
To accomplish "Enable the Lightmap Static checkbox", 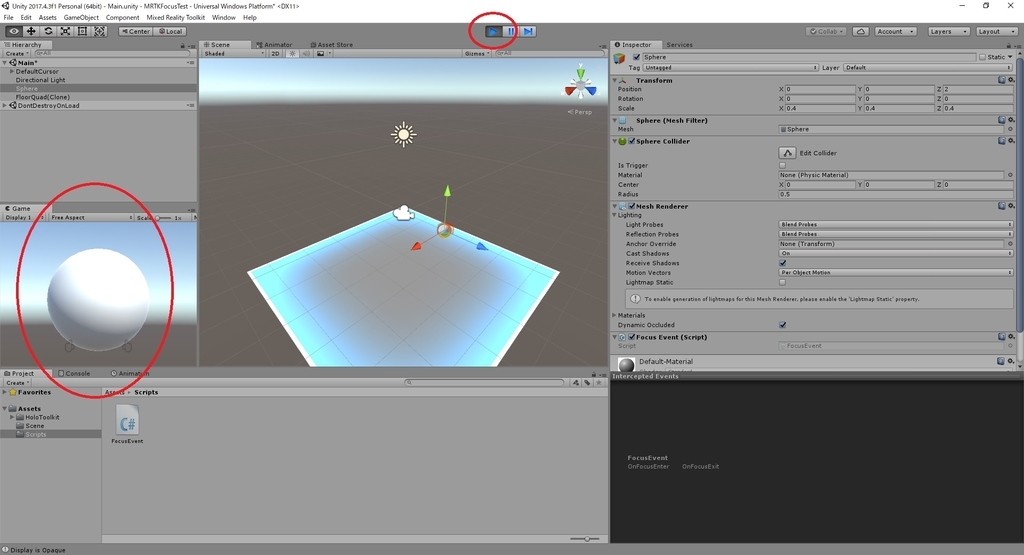I will coord(782,282).
